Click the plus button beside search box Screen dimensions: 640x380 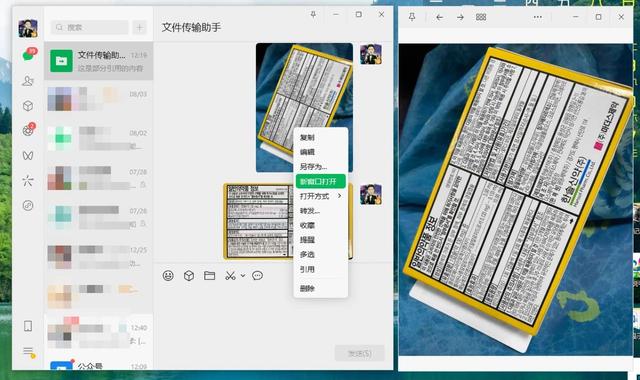[140, 27]
